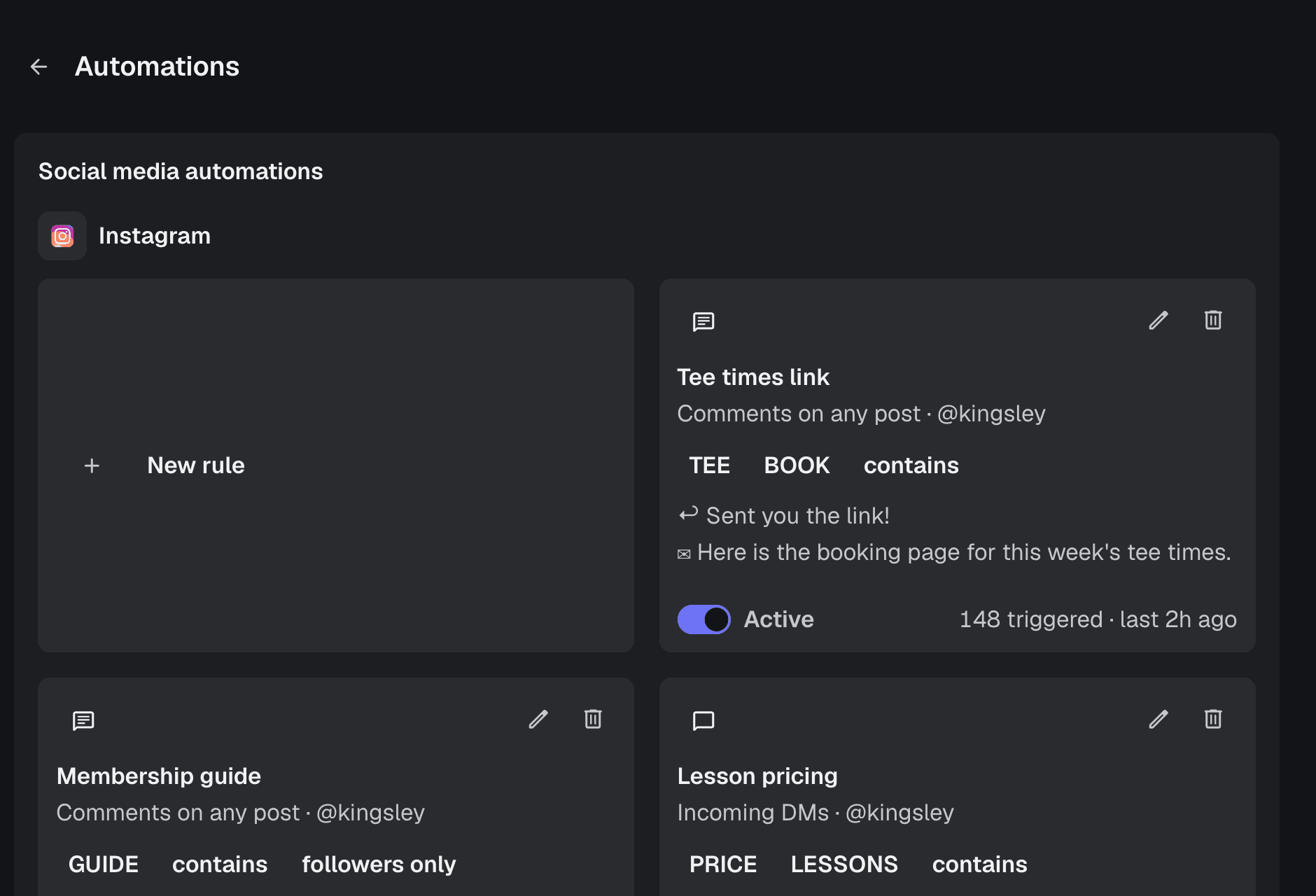This screenshot has width=1316, height=896.
Task: Delete the Membership guide rule
Action: (593, 720)
